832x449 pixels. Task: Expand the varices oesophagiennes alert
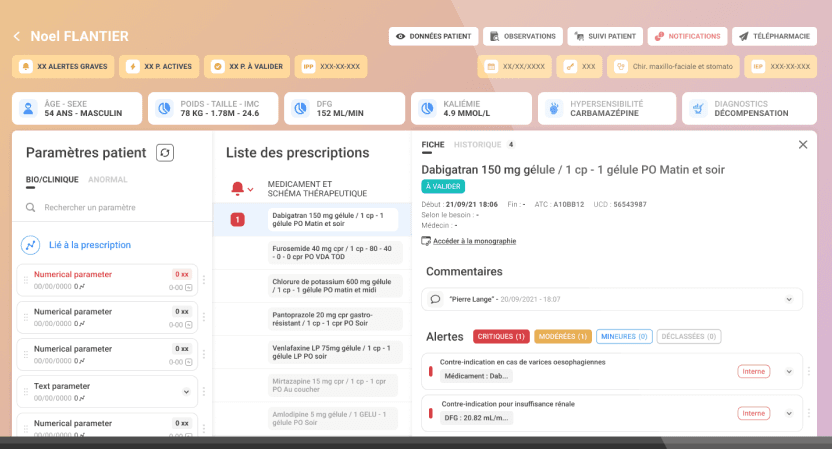click(789, 372)
